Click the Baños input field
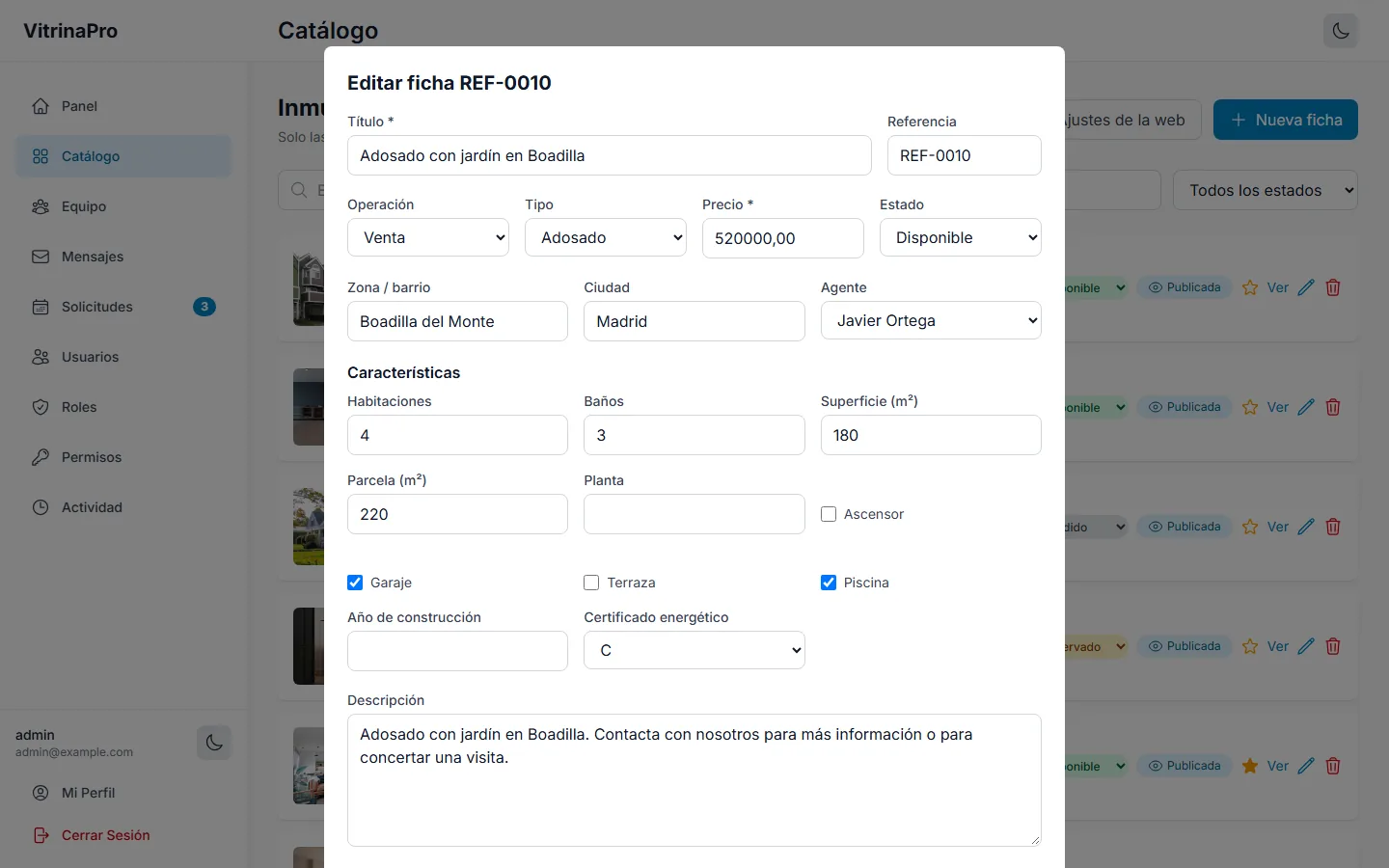 click(694, 435)
